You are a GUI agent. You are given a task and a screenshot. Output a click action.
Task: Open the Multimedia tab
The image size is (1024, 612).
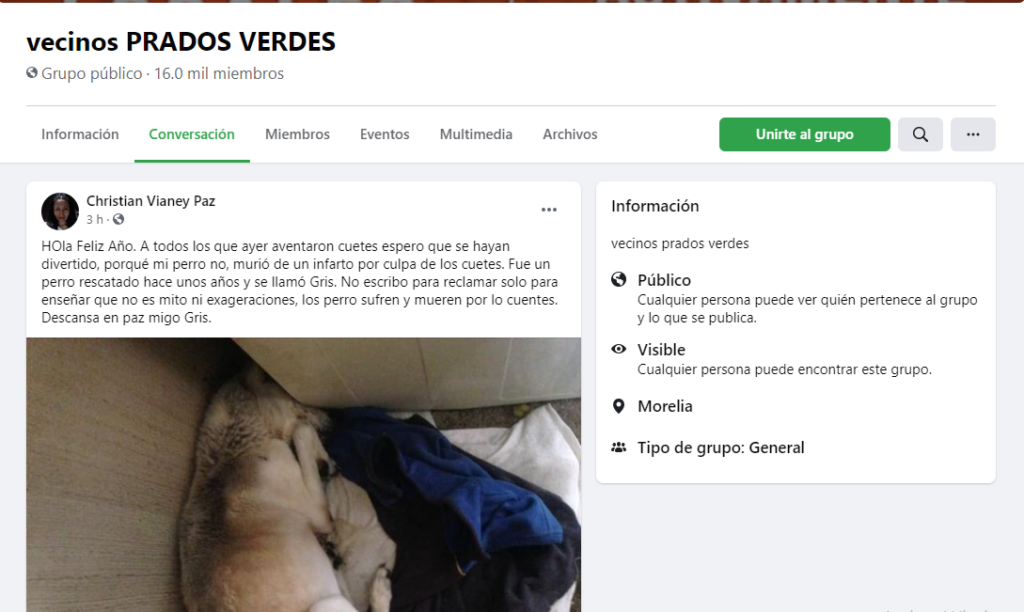tap(475, 135)
